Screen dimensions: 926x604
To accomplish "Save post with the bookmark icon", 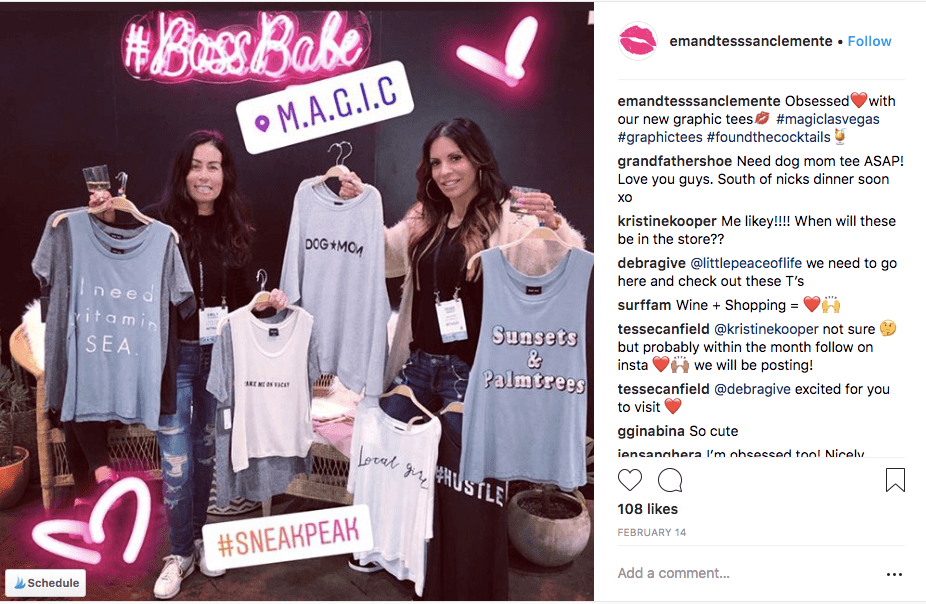I will point(895,480).
